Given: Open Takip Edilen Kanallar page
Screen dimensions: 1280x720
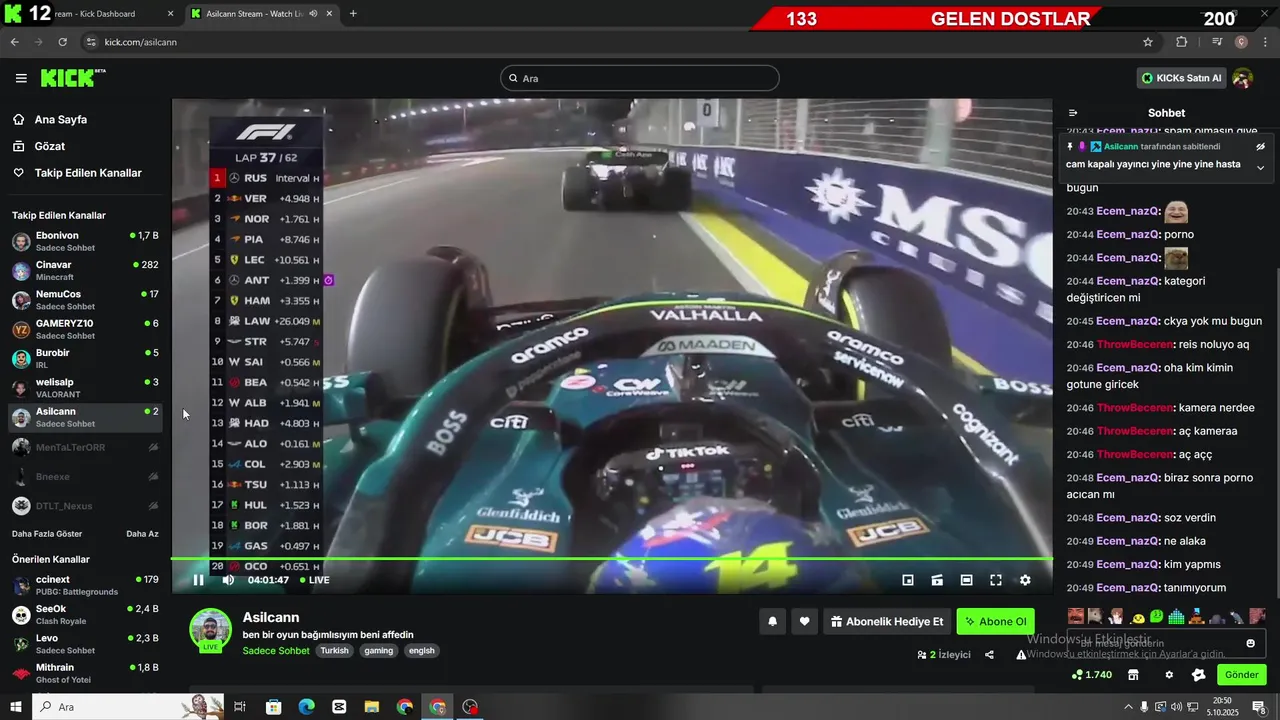Looking at the screenshot, I should coord(78,173).
